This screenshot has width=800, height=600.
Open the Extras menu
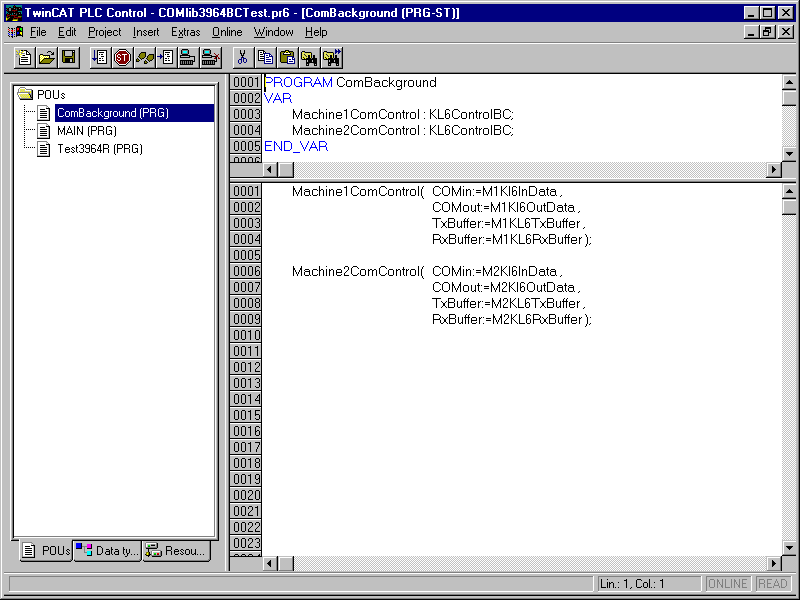pos(185,32)
